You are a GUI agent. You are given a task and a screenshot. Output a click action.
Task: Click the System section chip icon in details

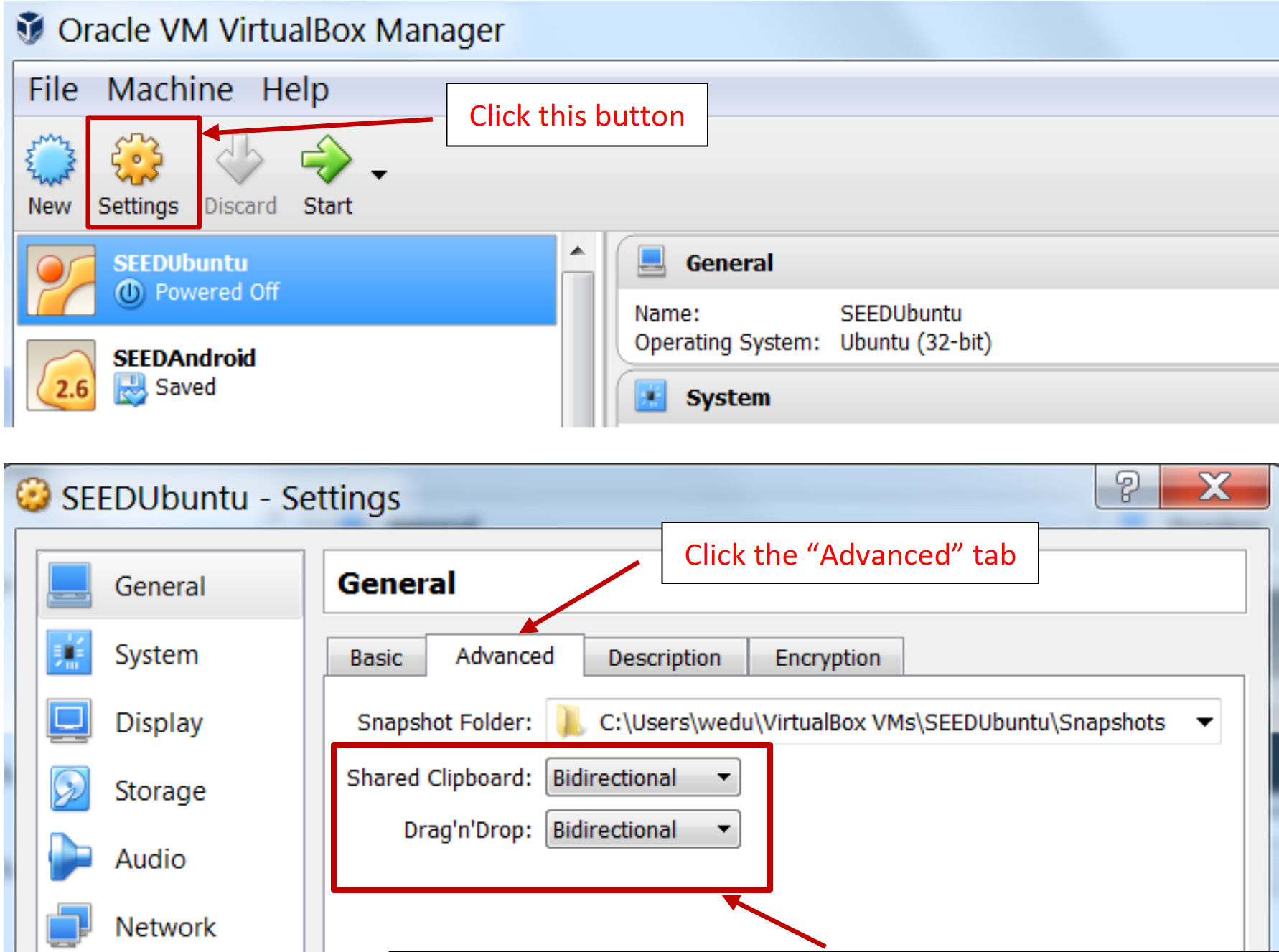(651, 396)
